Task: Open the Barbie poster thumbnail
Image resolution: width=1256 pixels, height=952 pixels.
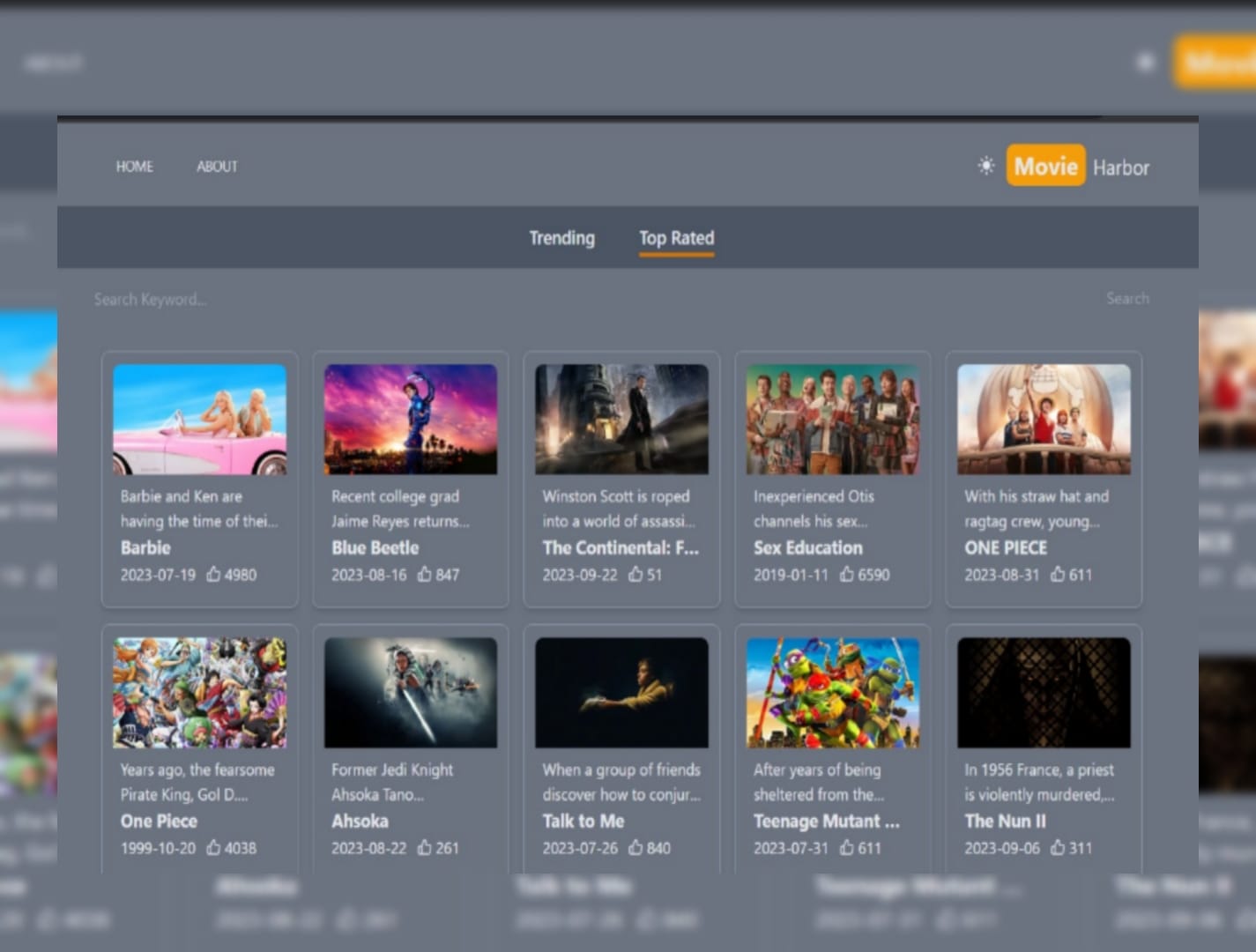Action: (x=200, y=420)
